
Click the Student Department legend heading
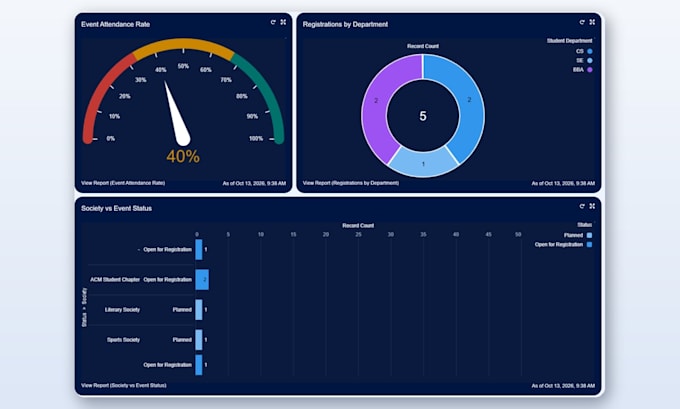point(569,41)
